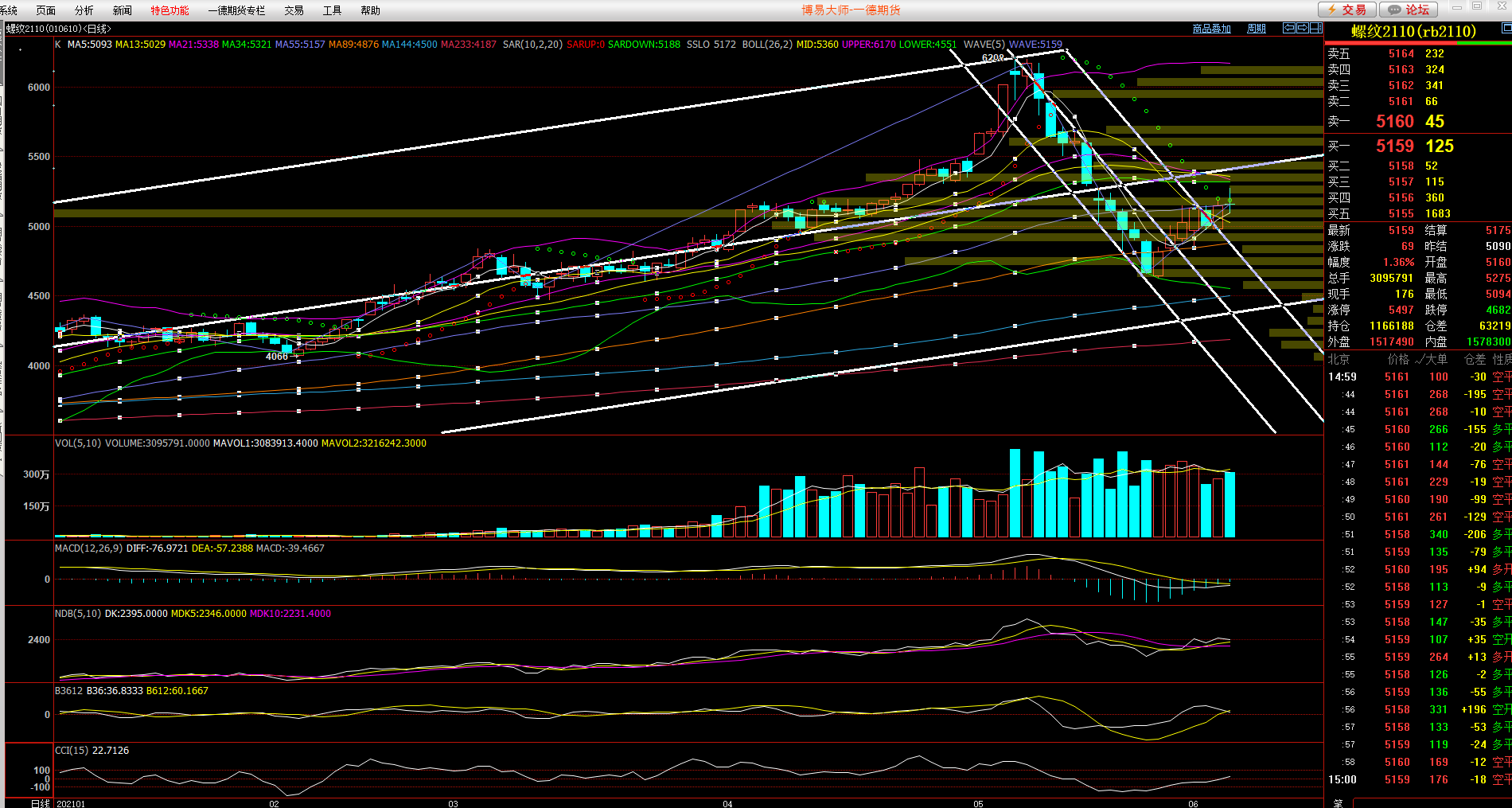Open the 特色功能 menu
The width and height of the screenshot is (1512, 808).
pyautogui.click(x=170, y=10)
